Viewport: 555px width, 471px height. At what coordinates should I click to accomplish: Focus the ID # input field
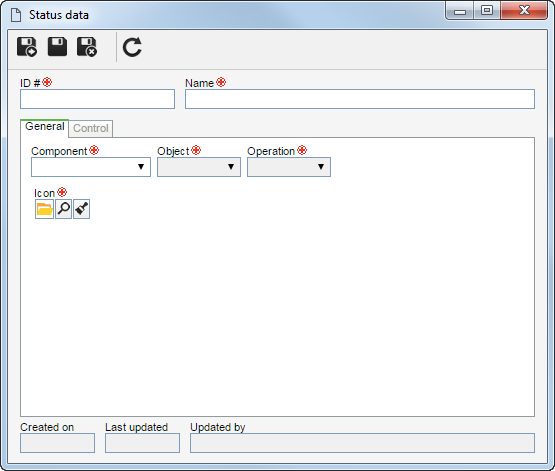[97, 99]
